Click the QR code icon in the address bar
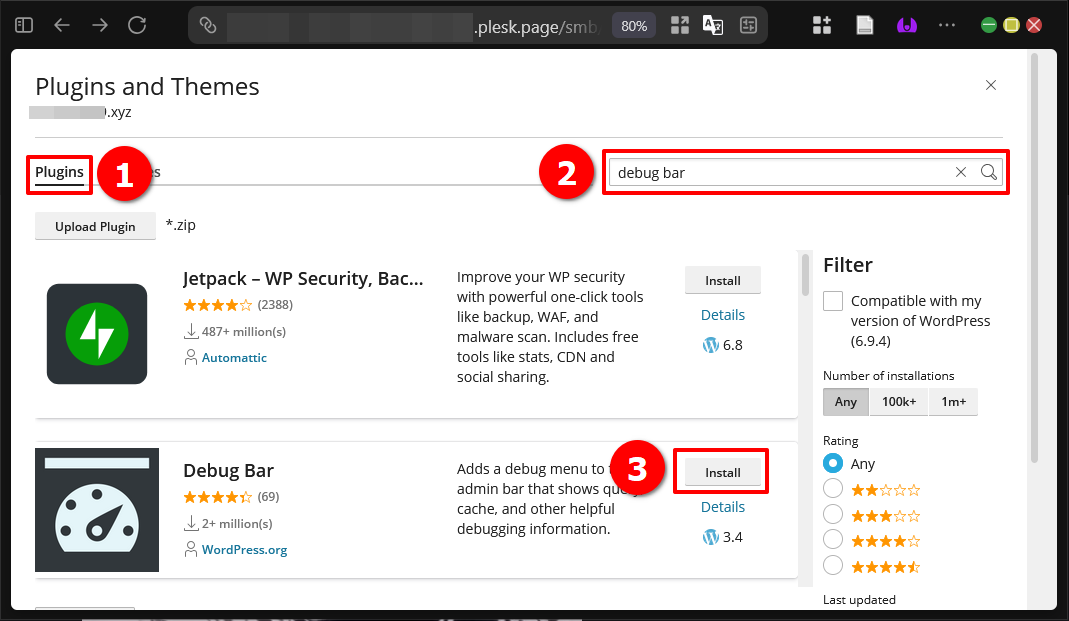1069x621 pixels. (x=680, y=25)
